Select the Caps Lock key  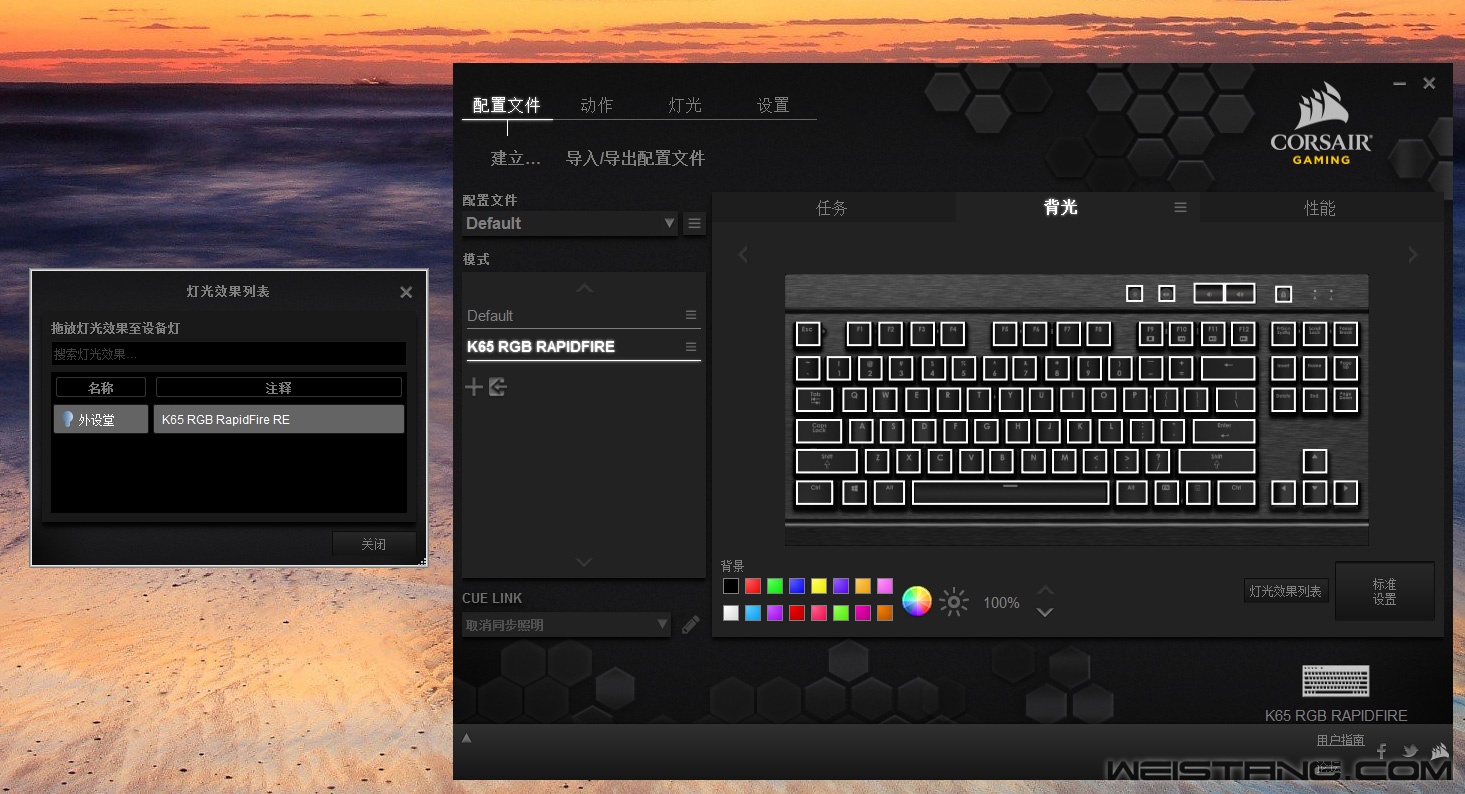coord(819,431)
